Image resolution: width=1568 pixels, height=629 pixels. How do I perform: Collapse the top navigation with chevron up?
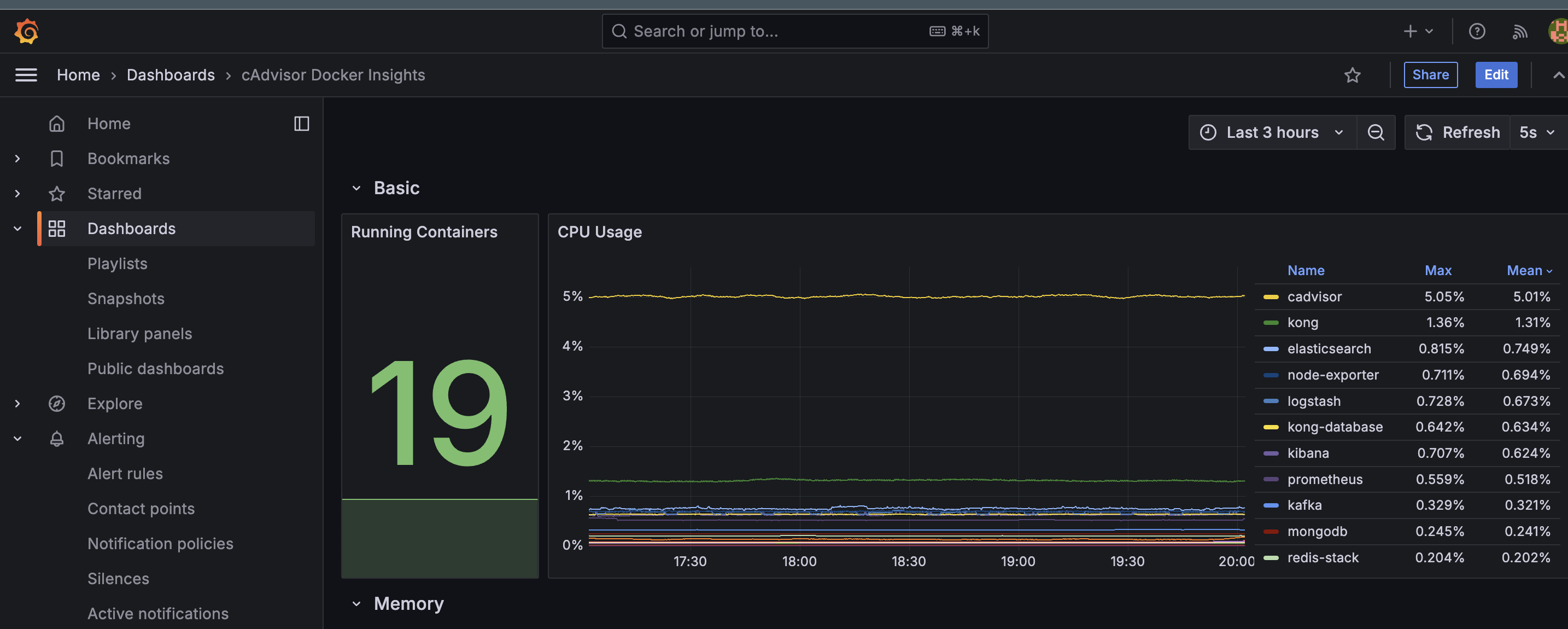pyautogui.click(x=1558, y=75)
